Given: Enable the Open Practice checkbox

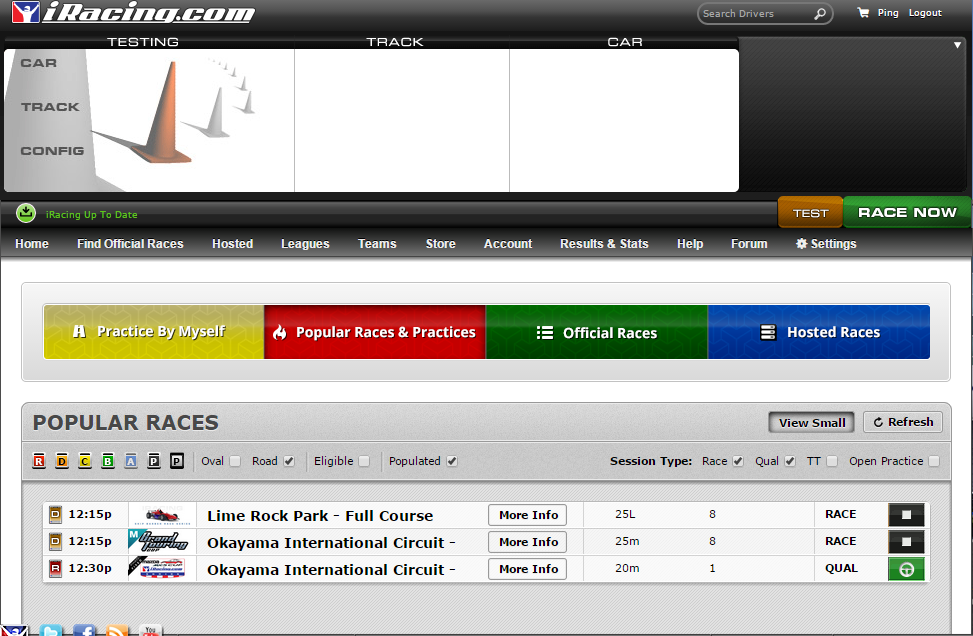Looking at the screenshot, I should point(934,461).
